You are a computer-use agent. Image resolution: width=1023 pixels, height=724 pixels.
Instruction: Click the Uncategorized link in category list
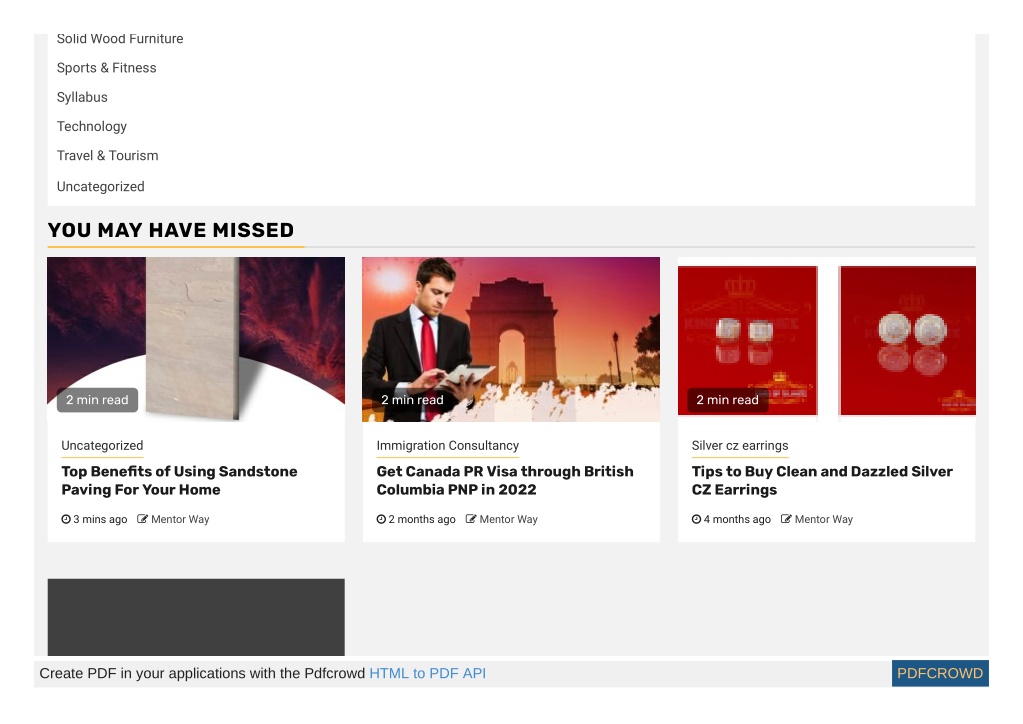tap(100, 187)
